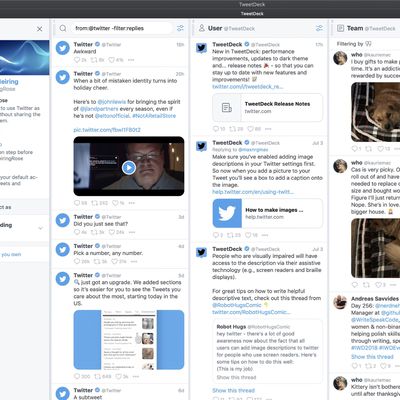Open the search upgrade screenshot image
The height and width of the screenshot is (400, 400).
[x=129, y=340]
